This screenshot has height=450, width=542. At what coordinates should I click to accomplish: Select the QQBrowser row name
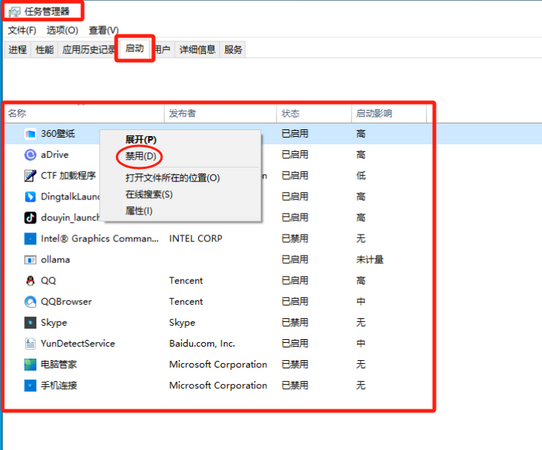pyautogui.click(x=66, y=302)
